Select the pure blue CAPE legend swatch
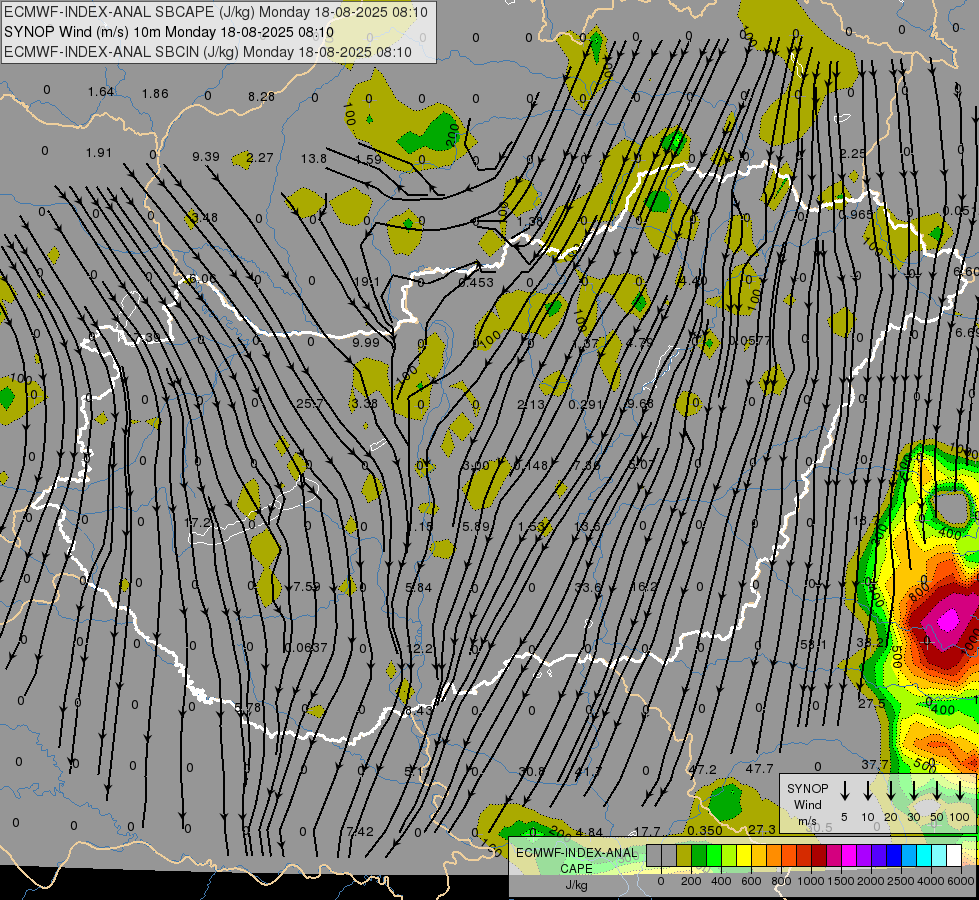This screenshot has width=979, height=900. [x=893, y=856]
